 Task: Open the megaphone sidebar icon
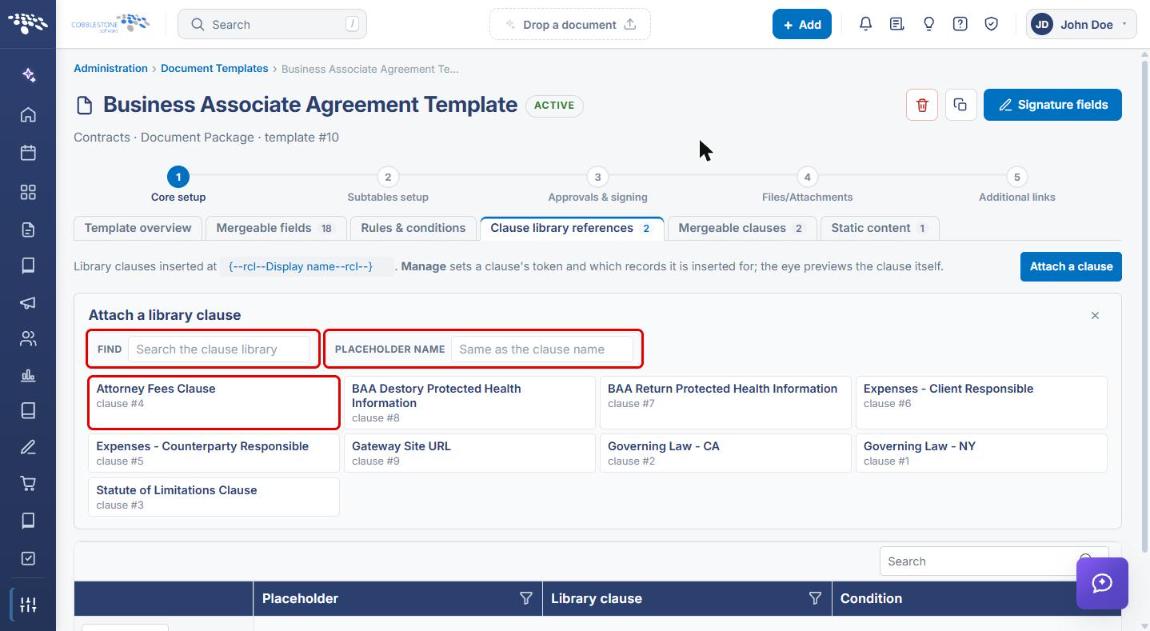coord(28,302)
